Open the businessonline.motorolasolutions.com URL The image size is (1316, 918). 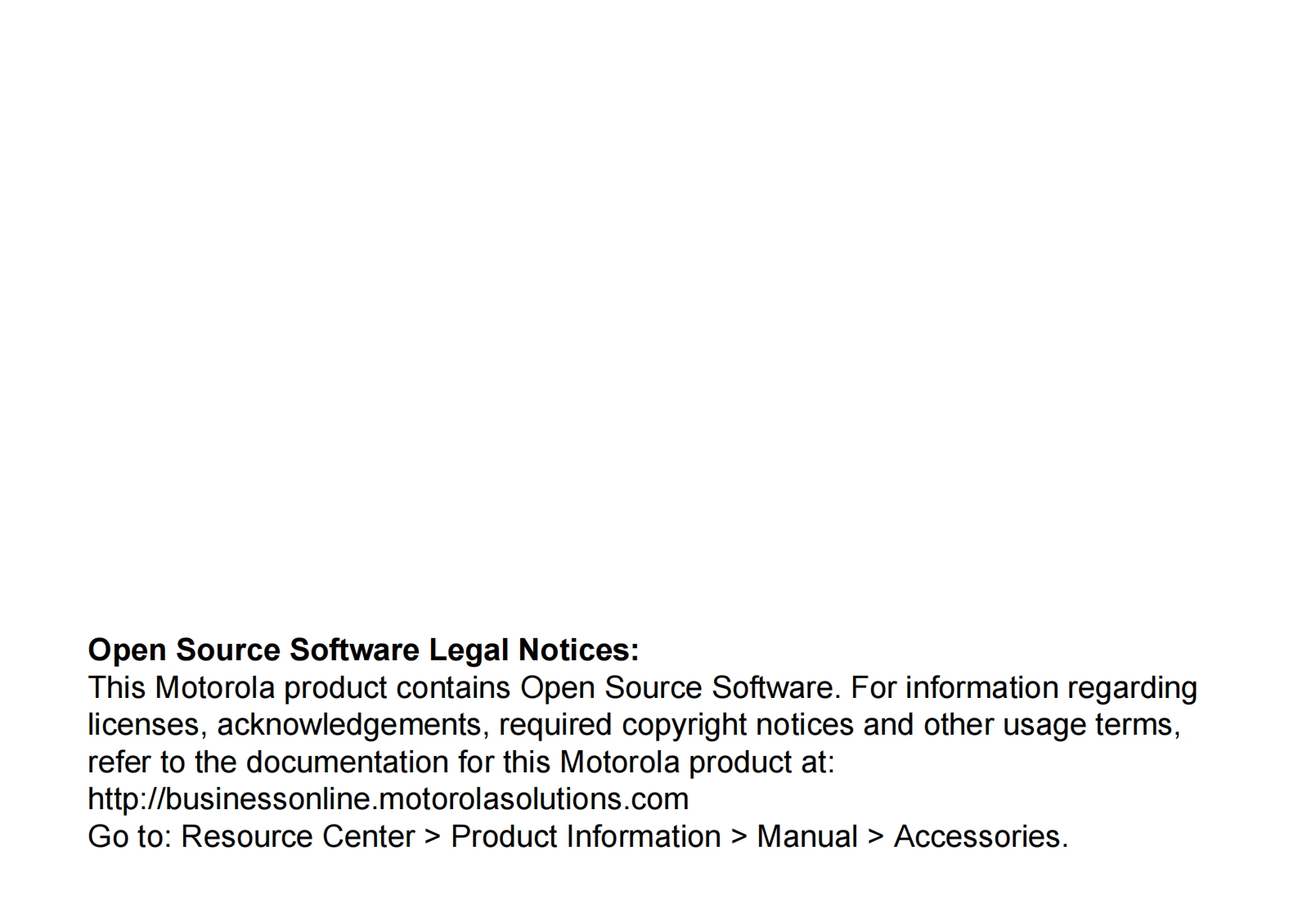tap(388, 799)
